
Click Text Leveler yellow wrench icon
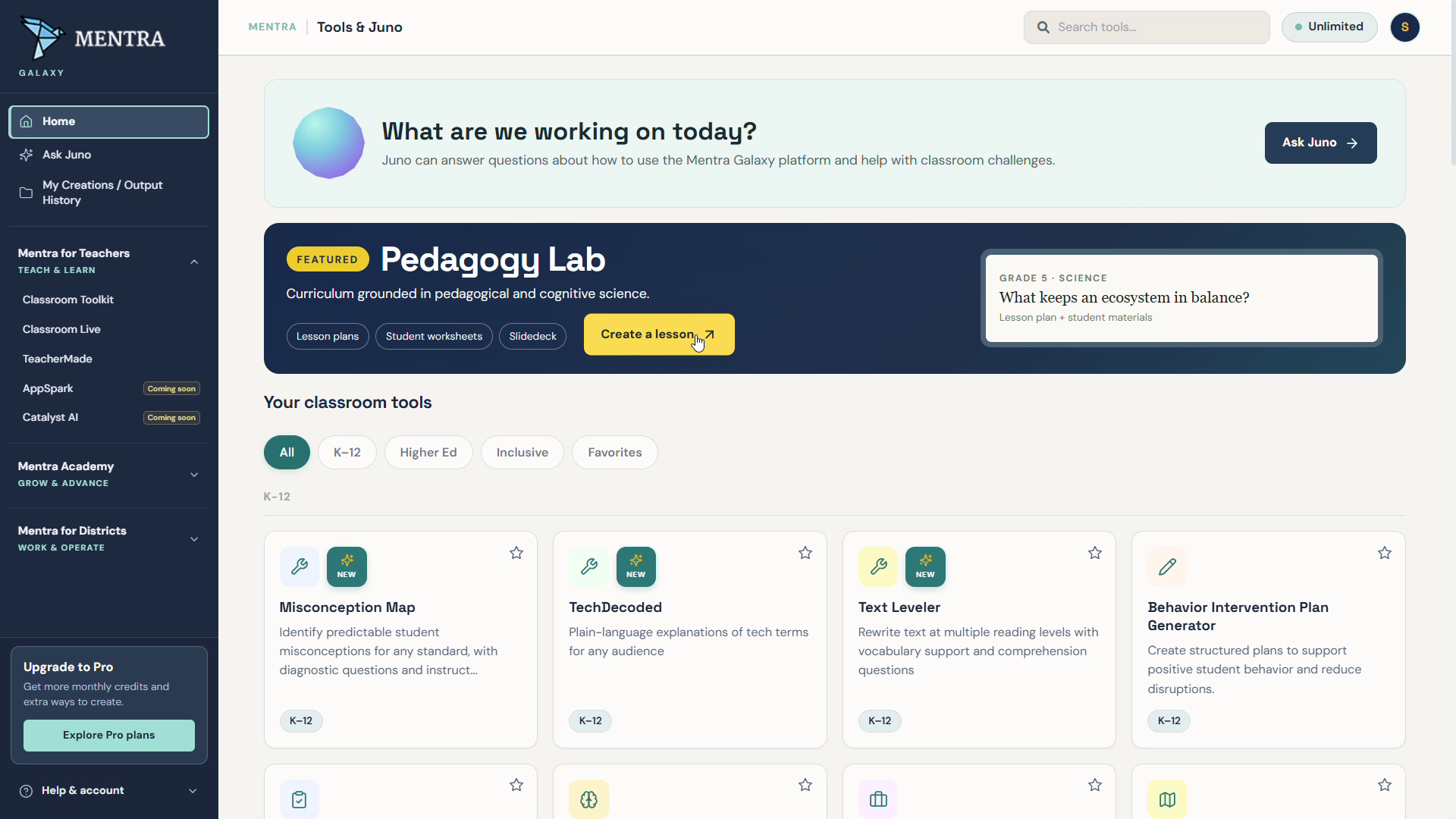[x=878, y=566]
